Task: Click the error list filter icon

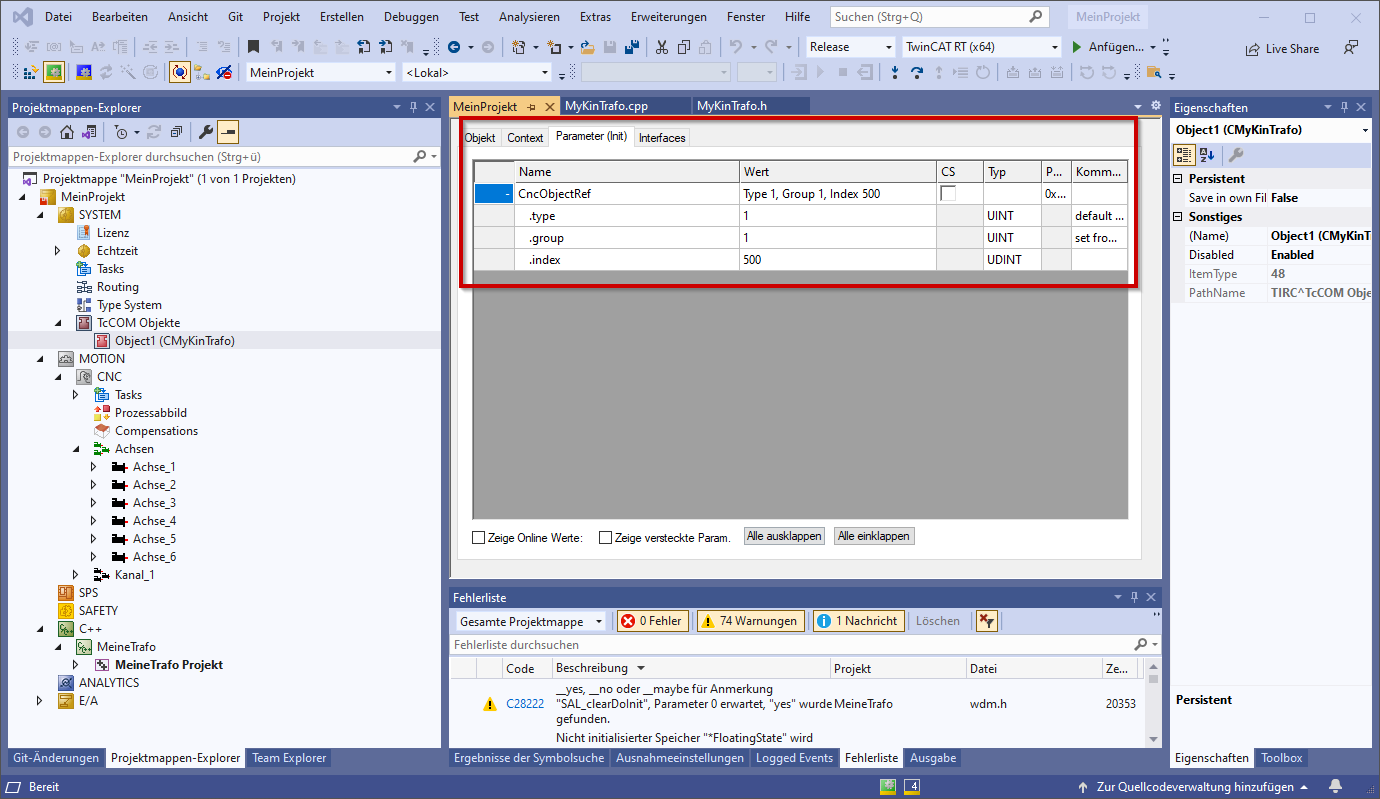Action: click(986, 621)
